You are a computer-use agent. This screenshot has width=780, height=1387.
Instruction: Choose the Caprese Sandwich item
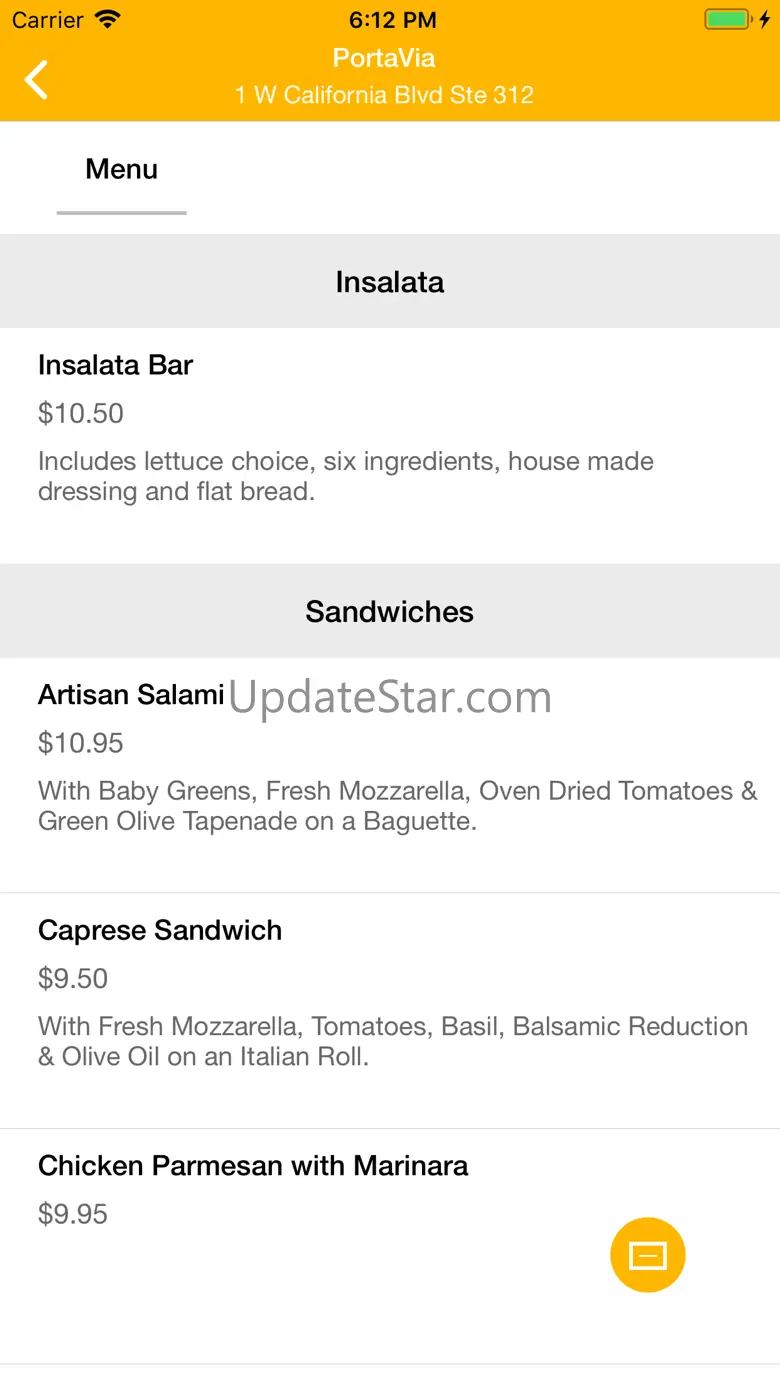pos(160,930)
